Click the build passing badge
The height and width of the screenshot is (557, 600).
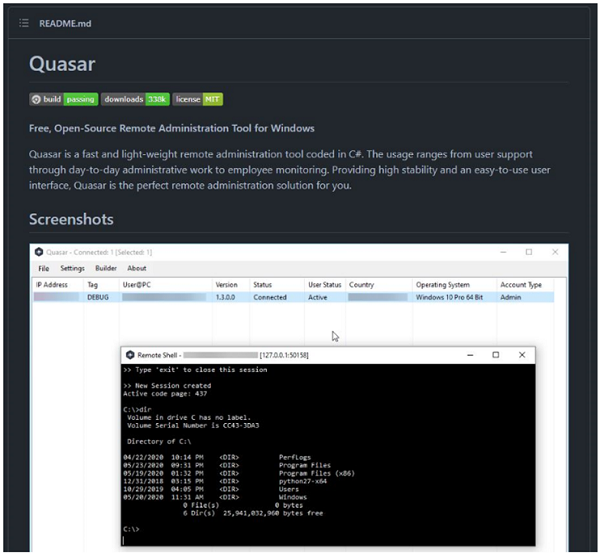64,99
